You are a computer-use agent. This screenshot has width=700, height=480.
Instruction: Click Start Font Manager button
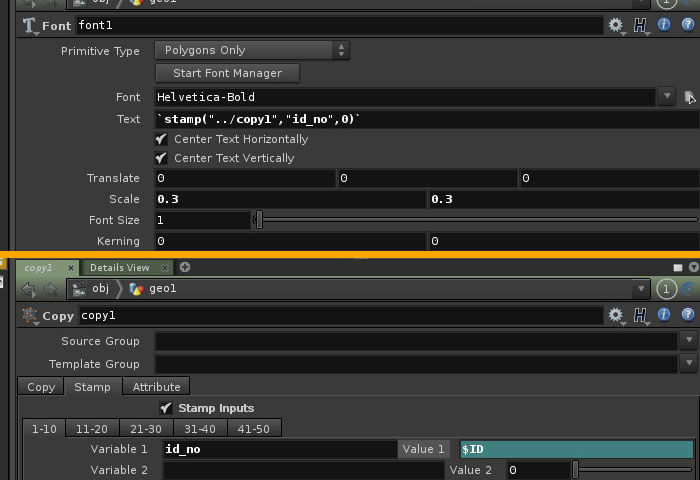227,73
